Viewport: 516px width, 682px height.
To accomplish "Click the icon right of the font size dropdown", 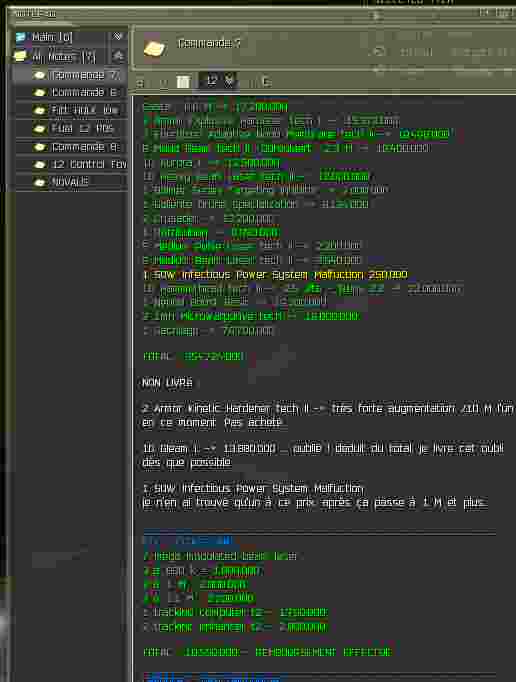I will [266, 81].
